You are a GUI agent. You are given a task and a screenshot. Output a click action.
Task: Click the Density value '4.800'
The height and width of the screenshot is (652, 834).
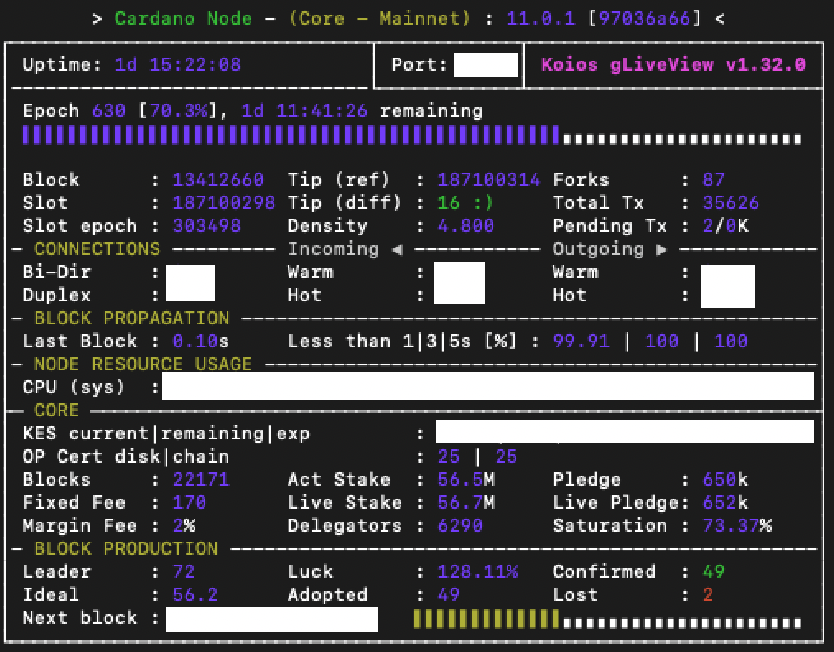click(x=465, y=225)
